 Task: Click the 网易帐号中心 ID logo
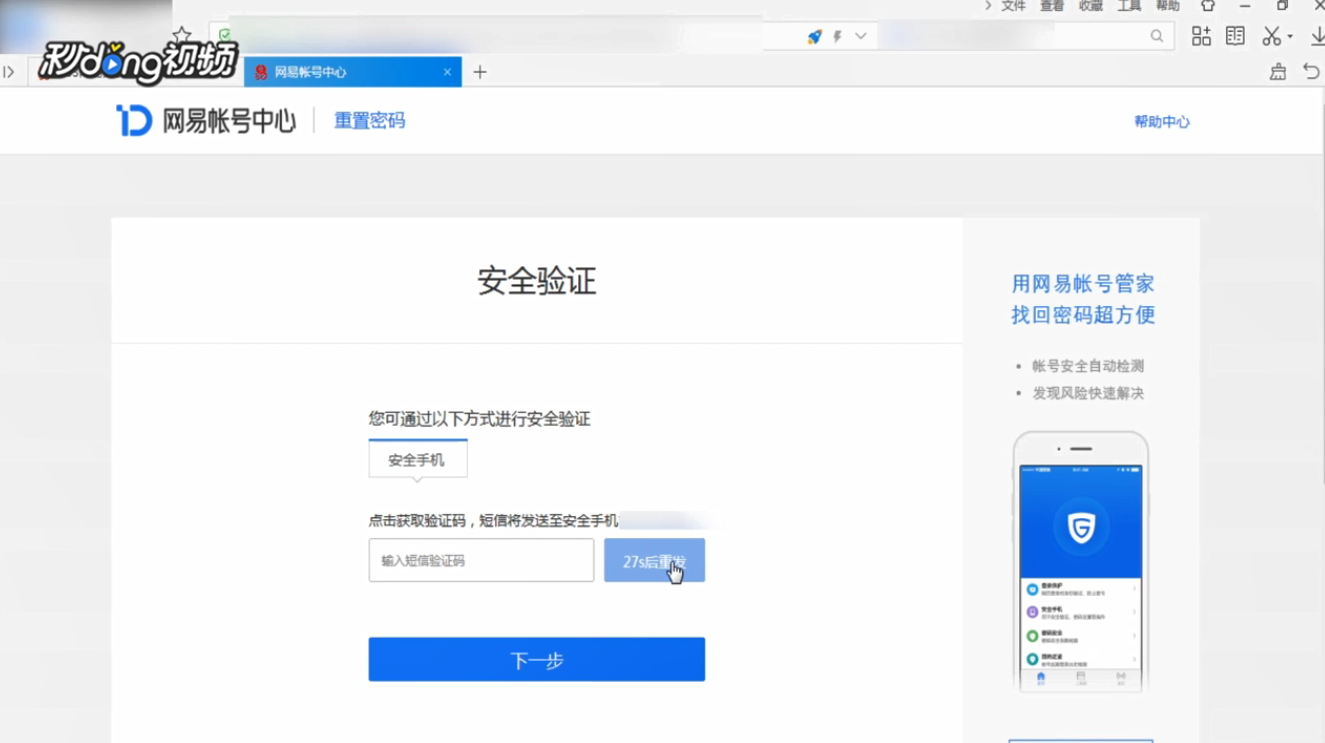(206, 120)
